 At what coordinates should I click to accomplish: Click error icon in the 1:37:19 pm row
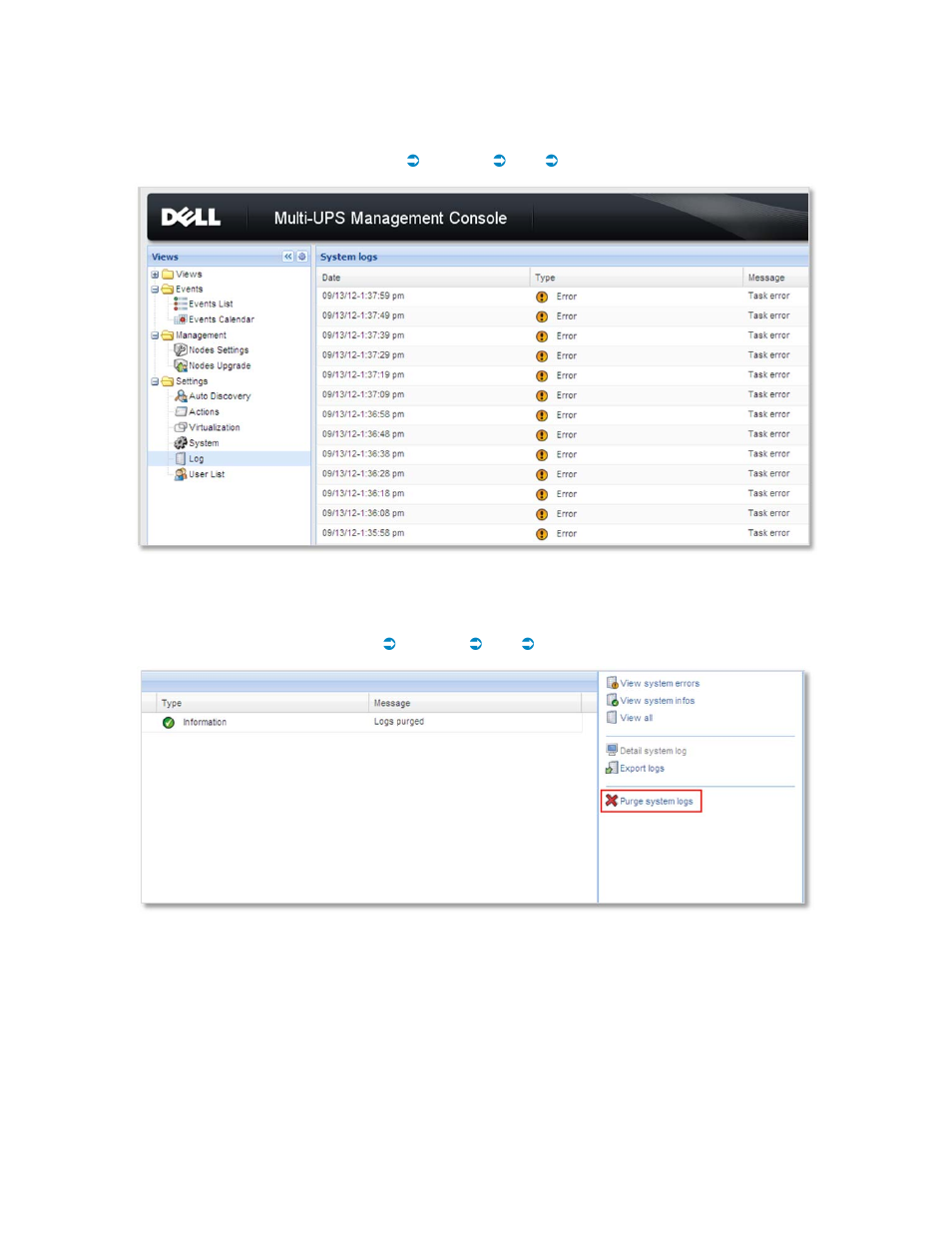pos(542,376)
